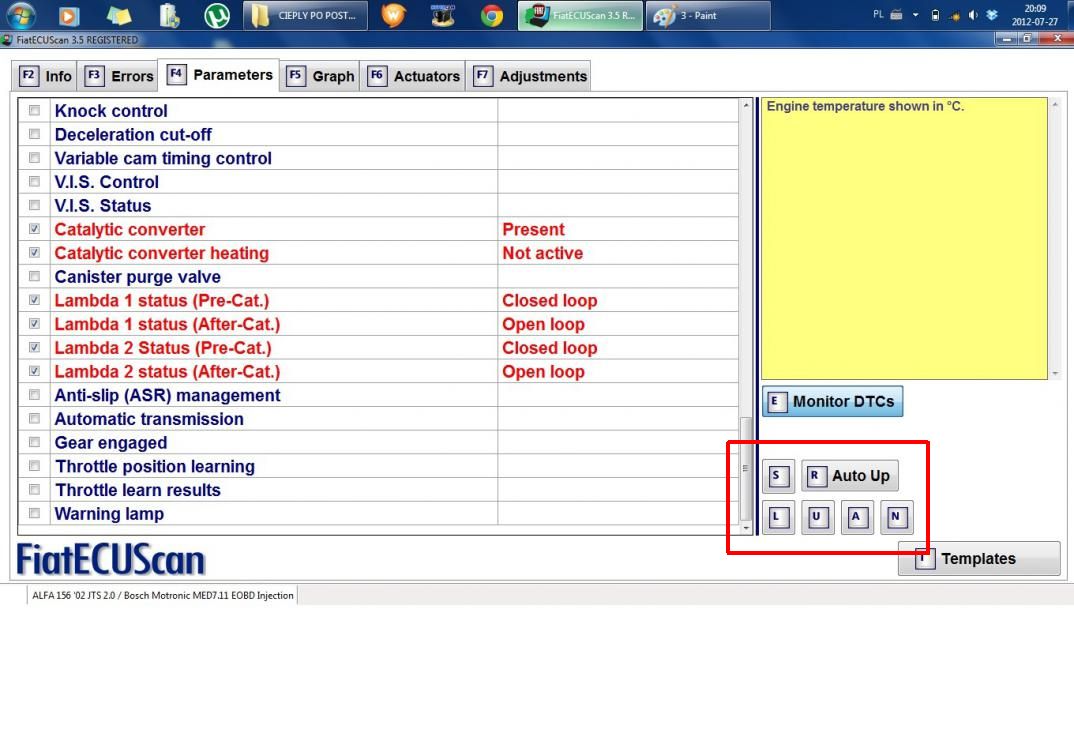Click parameter list scroll down arrow

pyautogui.click(x=746, y=528)
